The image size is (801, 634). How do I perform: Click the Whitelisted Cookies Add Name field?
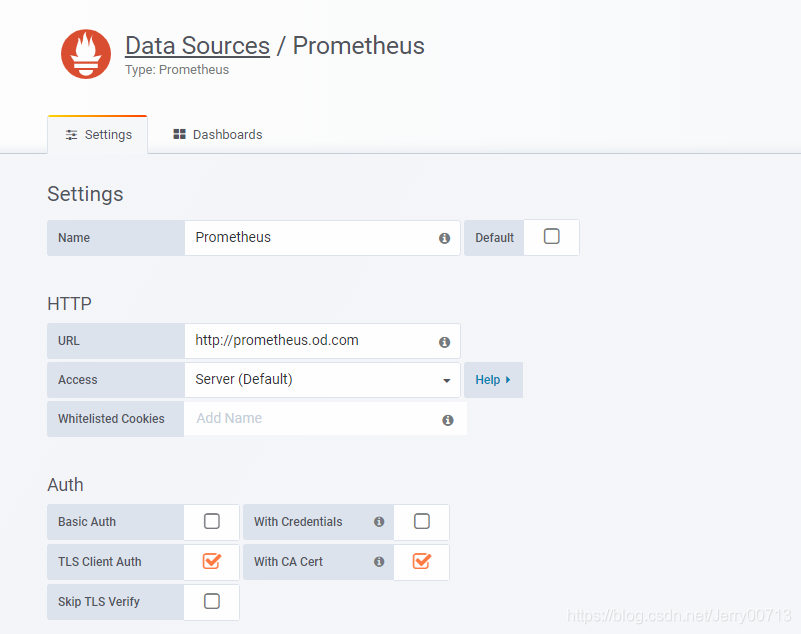pos(312,419)
